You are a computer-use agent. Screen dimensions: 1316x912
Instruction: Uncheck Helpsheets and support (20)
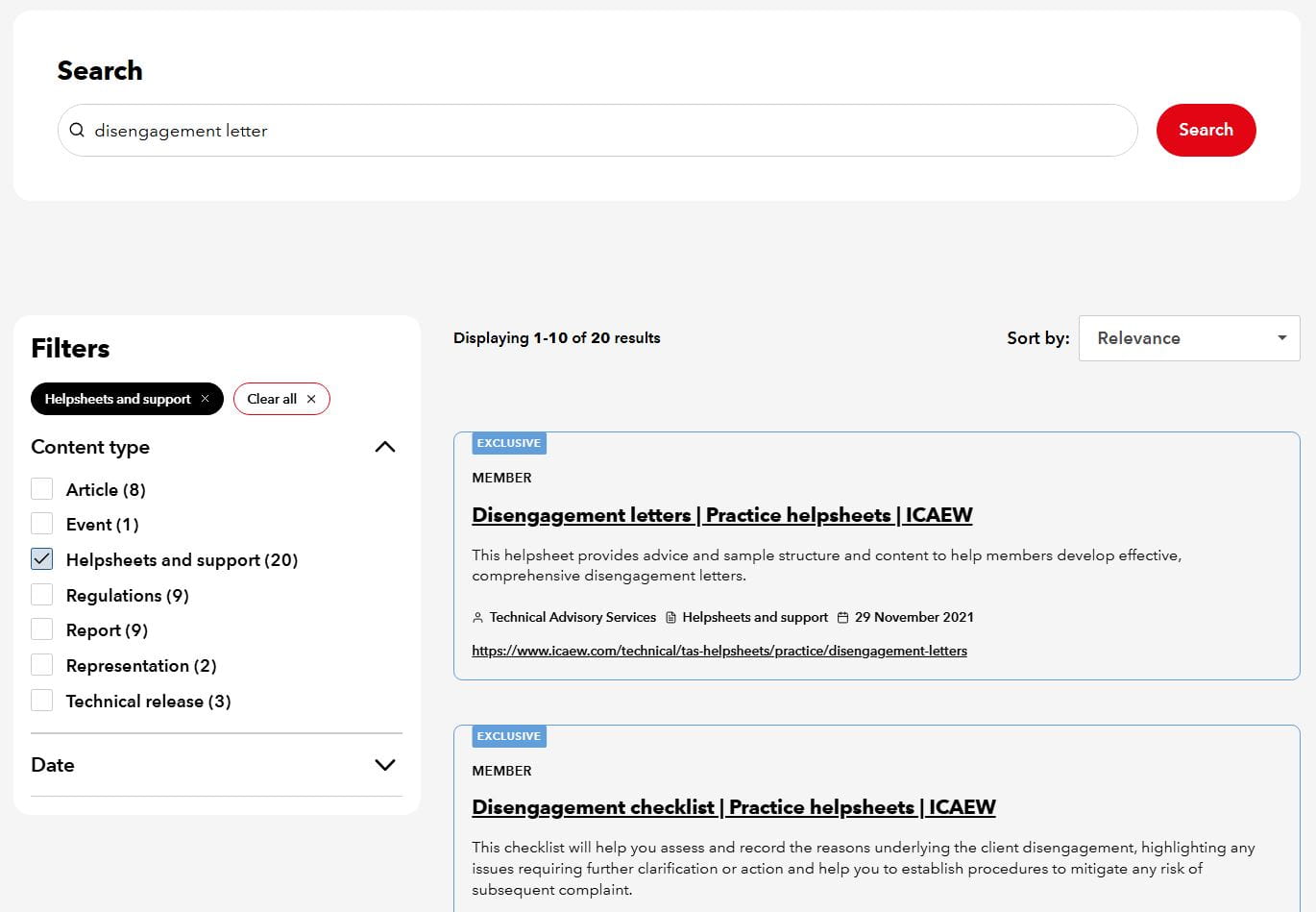point(41,558)
